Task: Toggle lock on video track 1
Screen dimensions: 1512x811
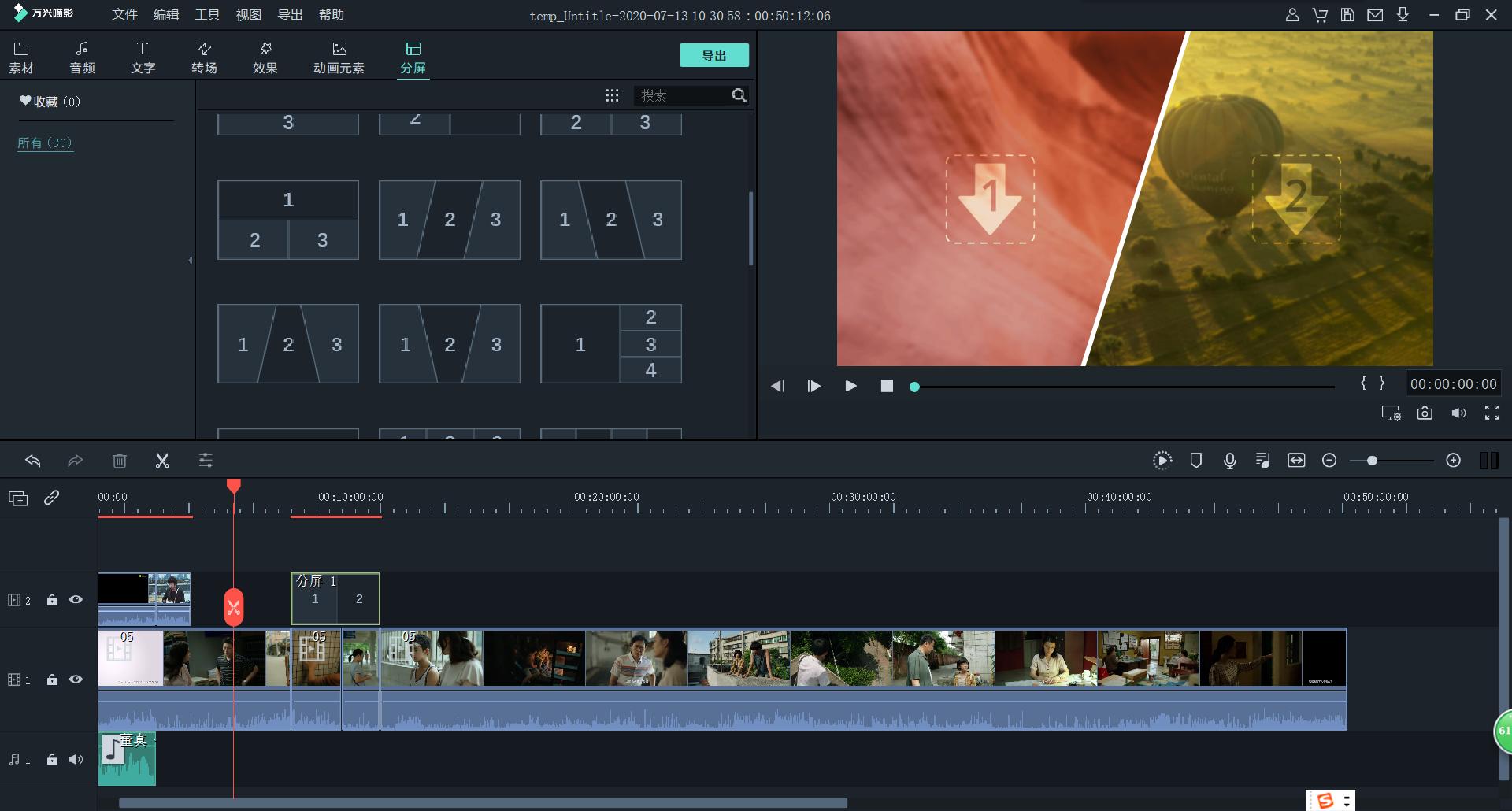Action: (x=52, y=680)
